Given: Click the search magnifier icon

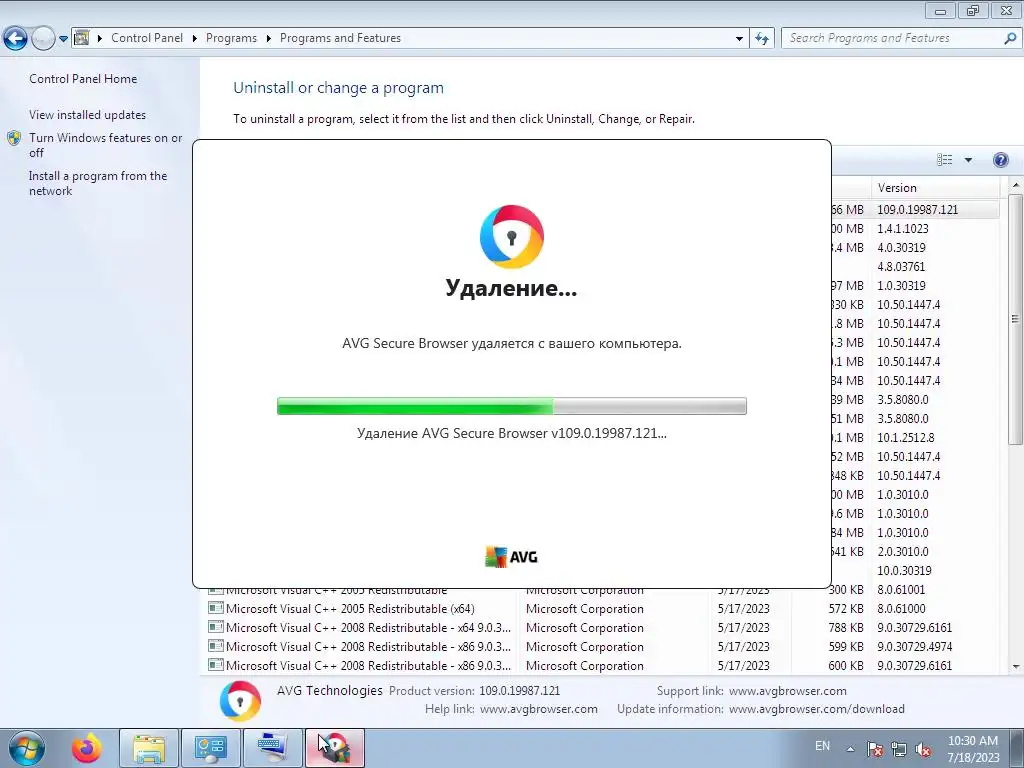Looking at the screenshot, I should (x=1010, y=38).
